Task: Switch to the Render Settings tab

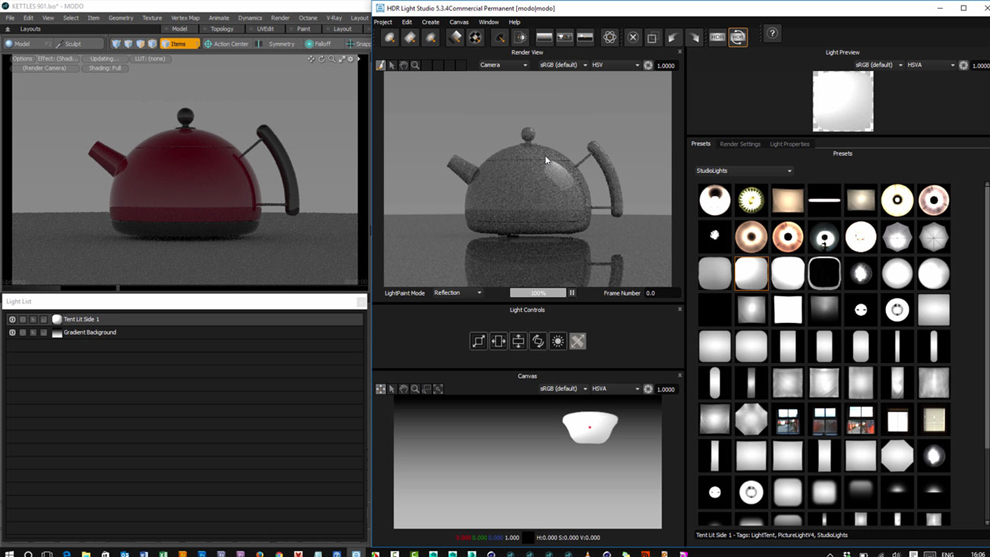Action: click(x=740, y=144)
